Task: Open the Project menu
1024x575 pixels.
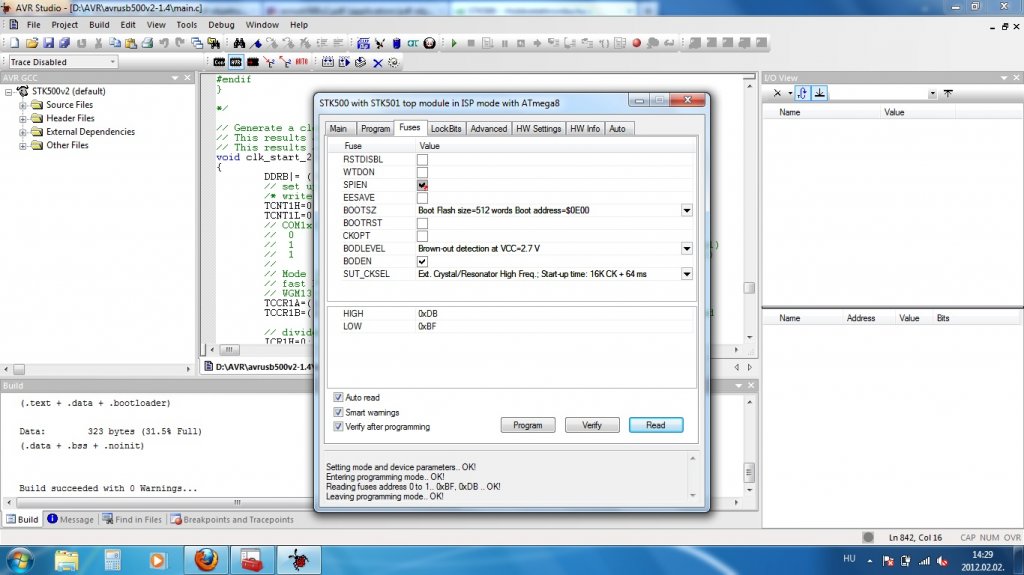Action: (64, 25)
